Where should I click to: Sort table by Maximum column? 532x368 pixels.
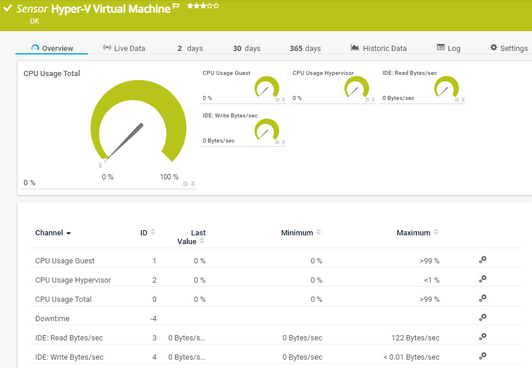[417, 233]
